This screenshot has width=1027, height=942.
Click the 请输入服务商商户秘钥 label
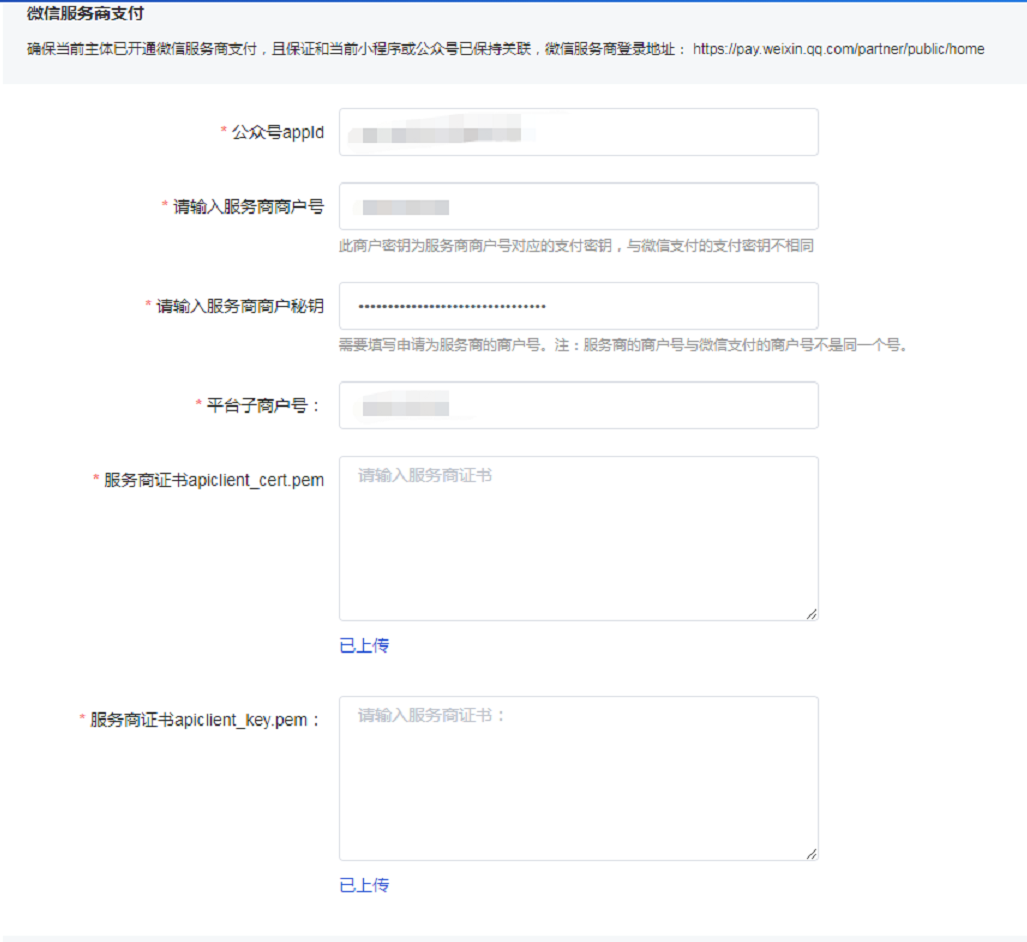[240, 306]
